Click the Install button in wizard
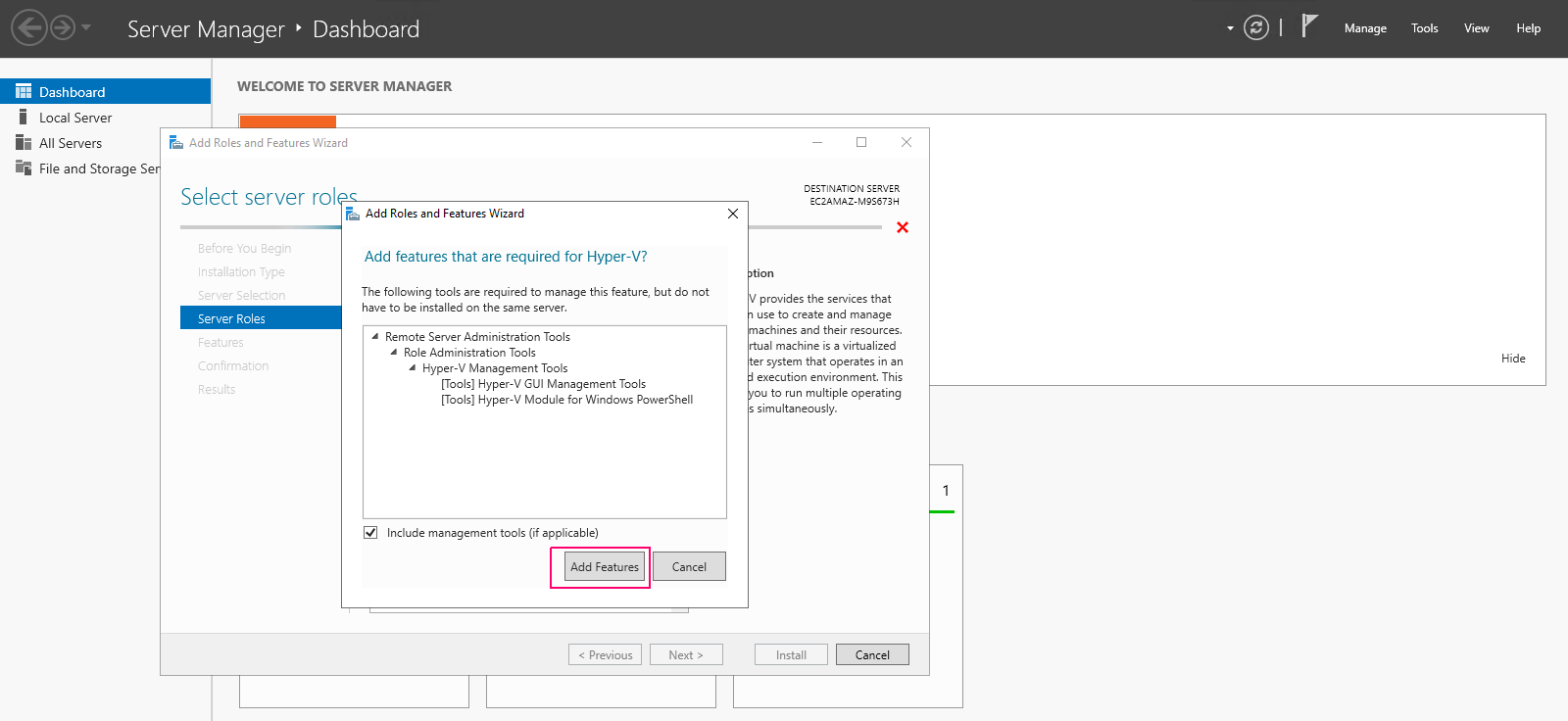The height and width of the screenshot is (721, 1568). click(x=791, y=654)
